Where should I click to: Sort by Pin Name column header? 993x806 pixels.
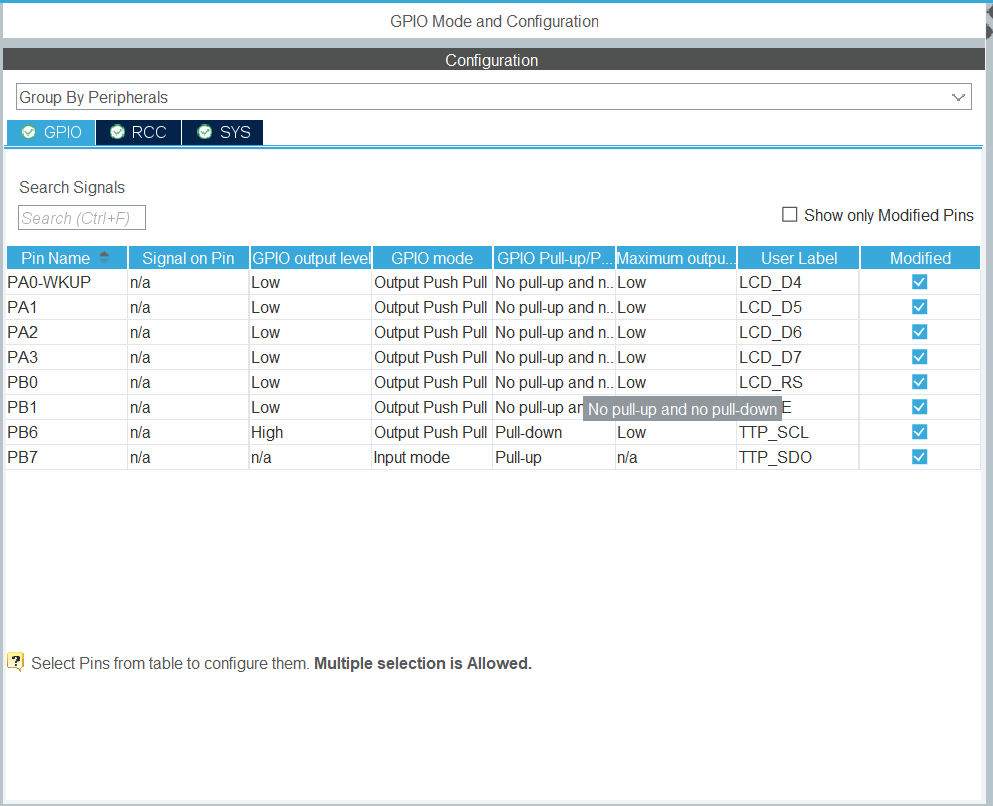point(66,258)
